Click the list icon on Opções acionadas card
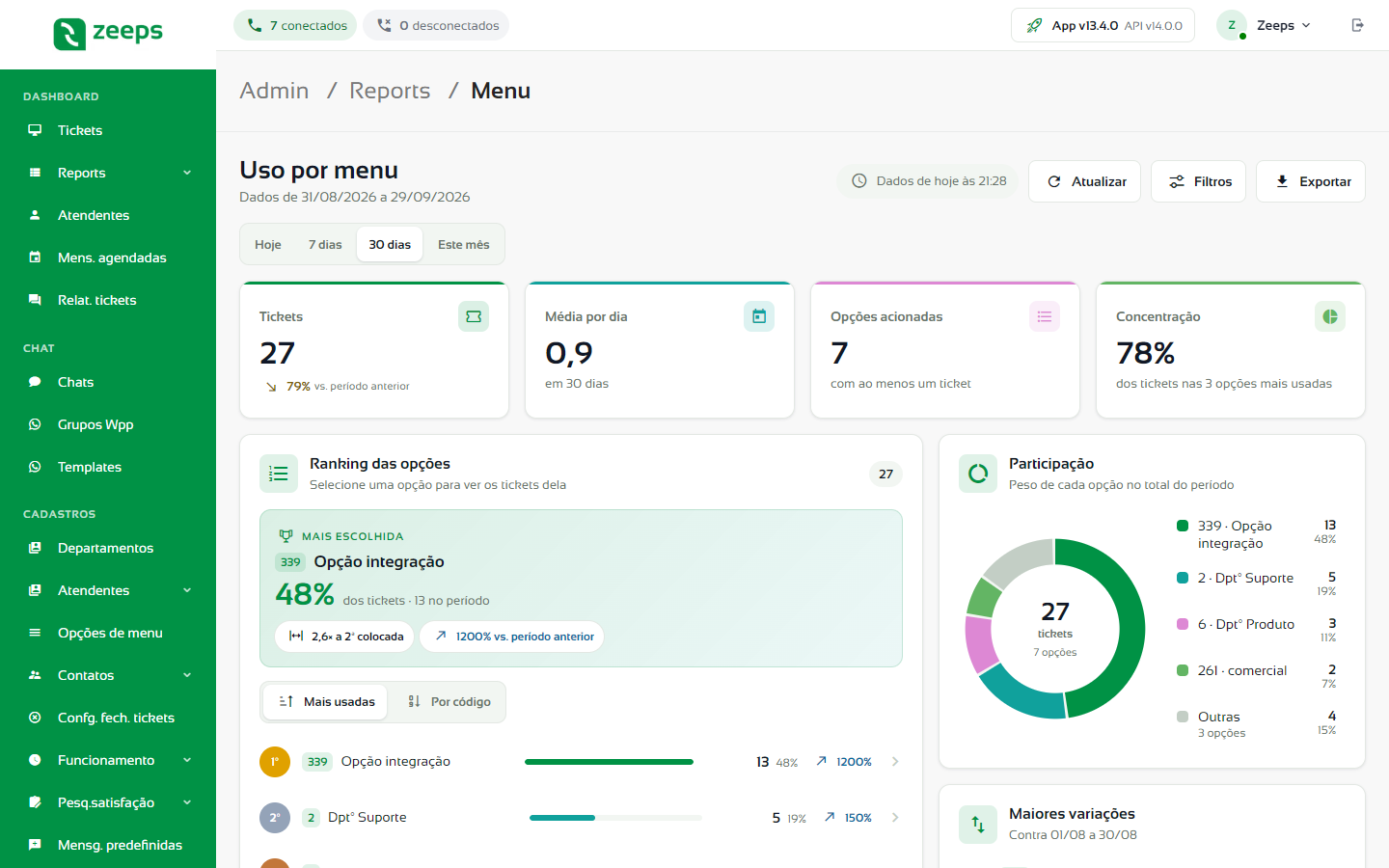 [x=1045, y=316]
